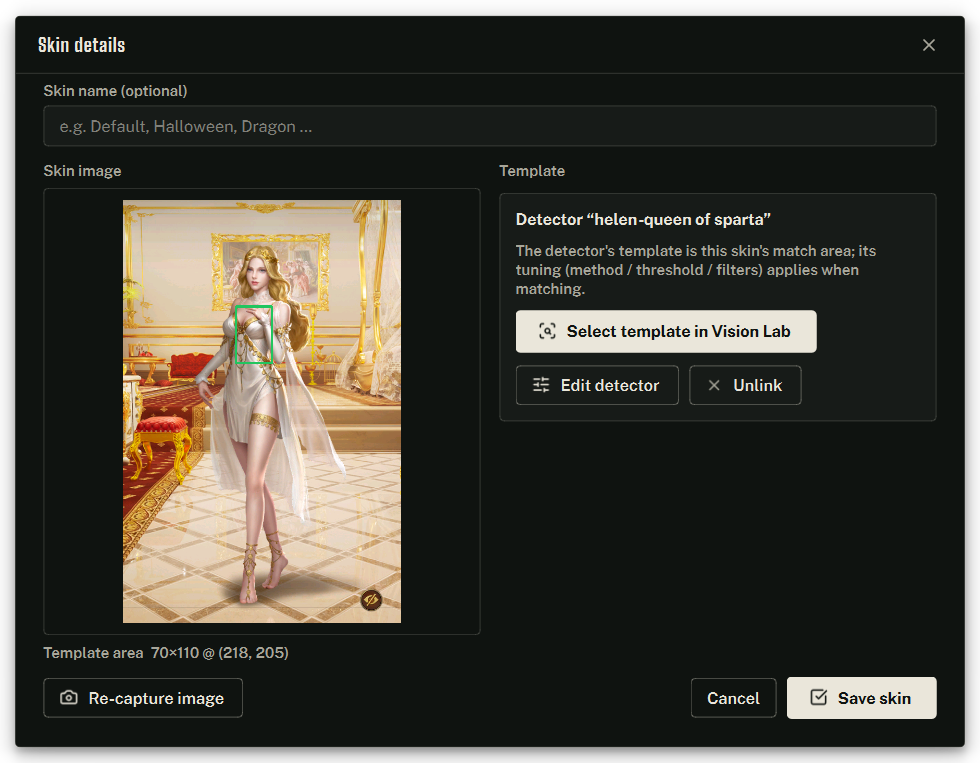Image resolution: width=980 pixels, height=763 pixels.
Task: Click the "Skin name (optional)" label
Action: click(115, 91)
